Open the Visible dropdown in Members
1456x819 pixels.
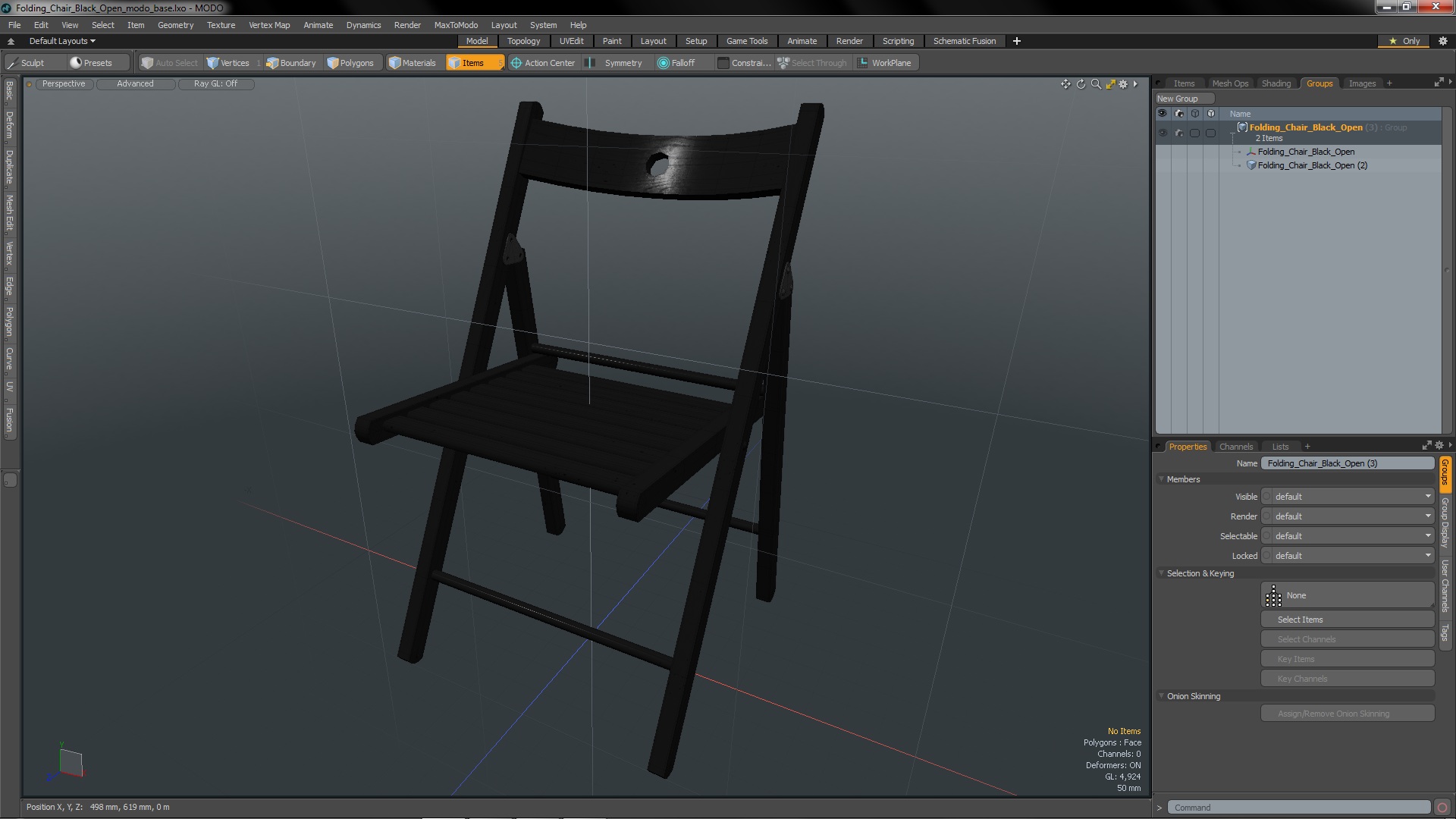coord(1351,497)
